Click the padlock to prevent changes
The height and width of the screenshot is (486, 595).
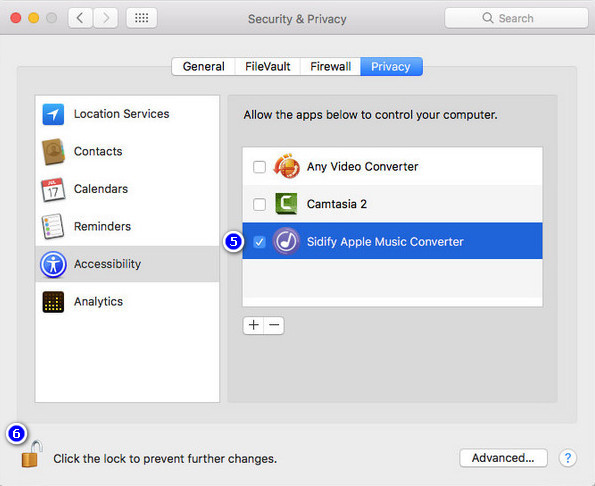point(31,454)
